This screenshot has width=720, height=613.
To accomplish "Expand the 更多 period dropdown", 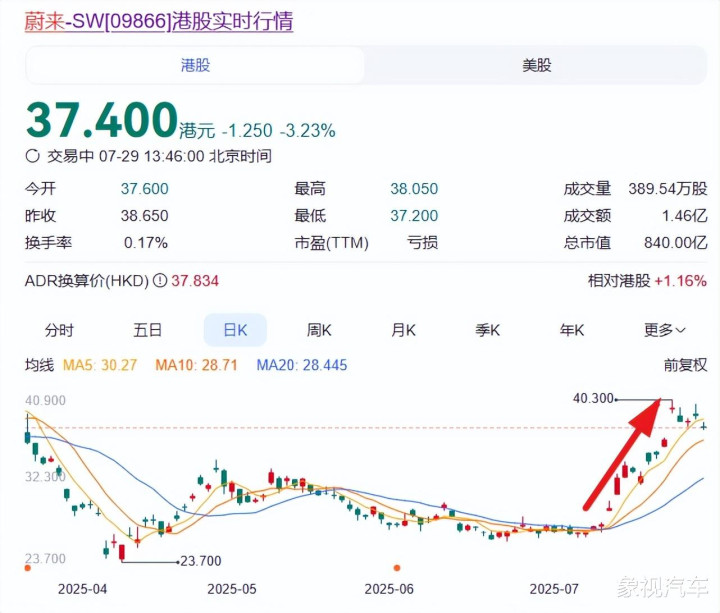I will (x=664, y=330).
